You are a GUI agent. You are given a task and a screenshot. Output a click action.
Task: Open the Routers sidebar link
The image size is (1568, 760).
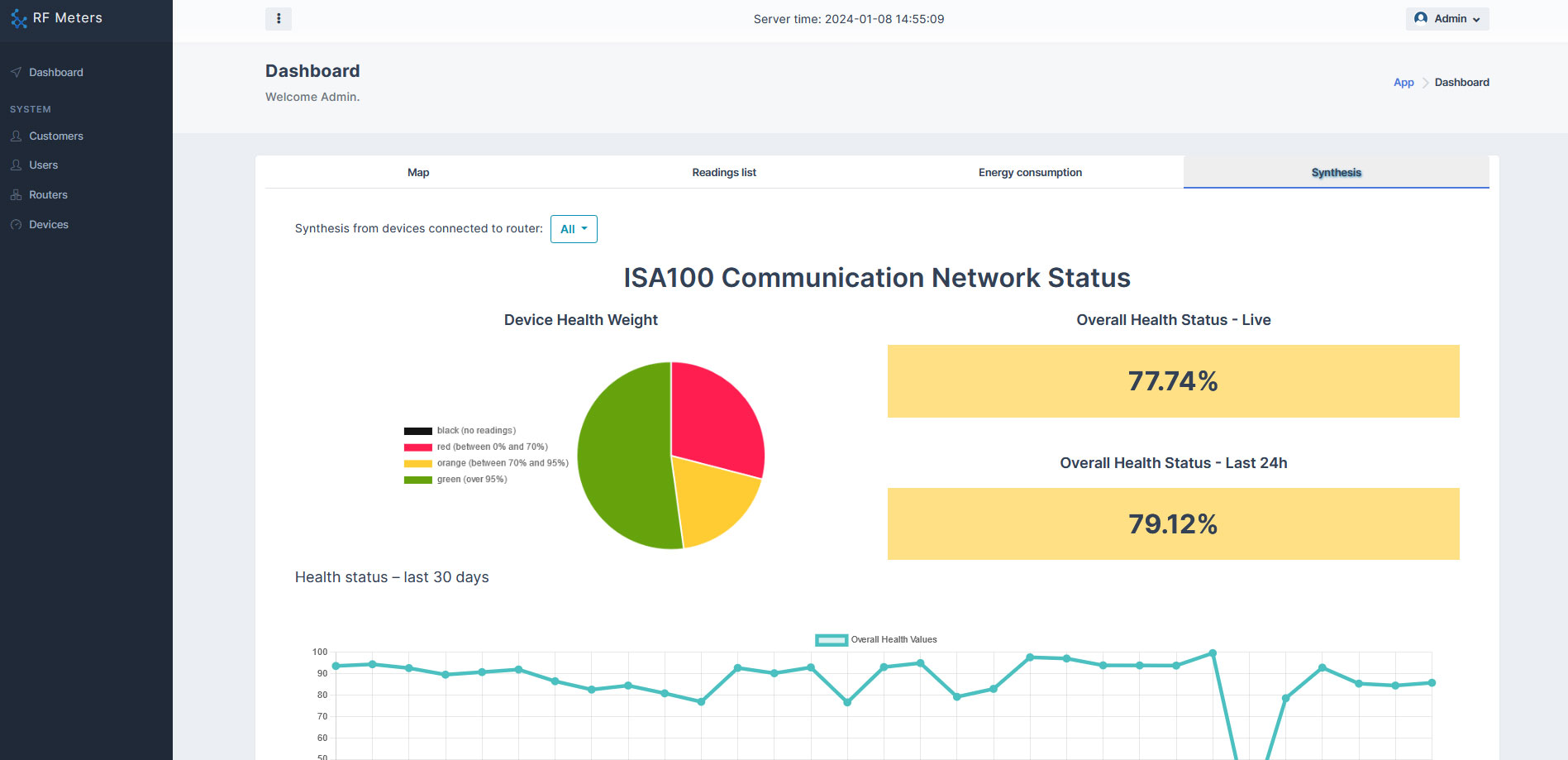coord(48,195)
